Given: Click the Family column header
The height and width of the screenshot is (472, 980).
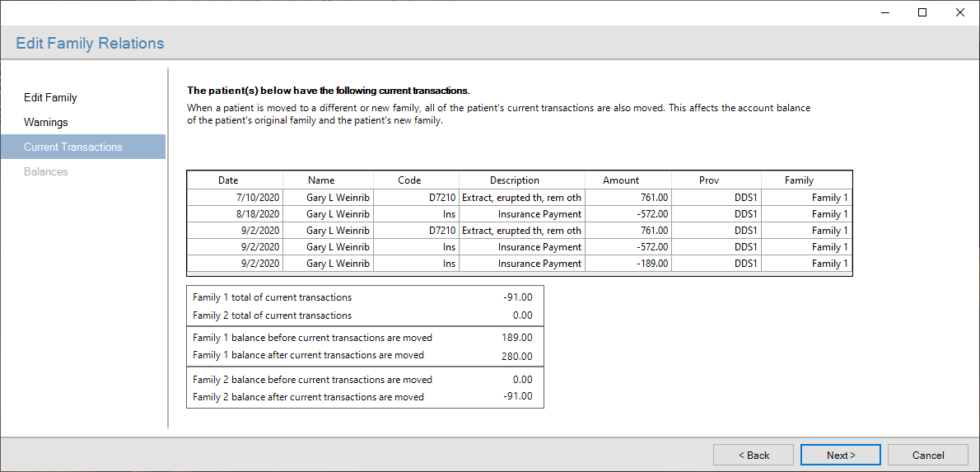Looking at the screenshot, I should (799, 180).
